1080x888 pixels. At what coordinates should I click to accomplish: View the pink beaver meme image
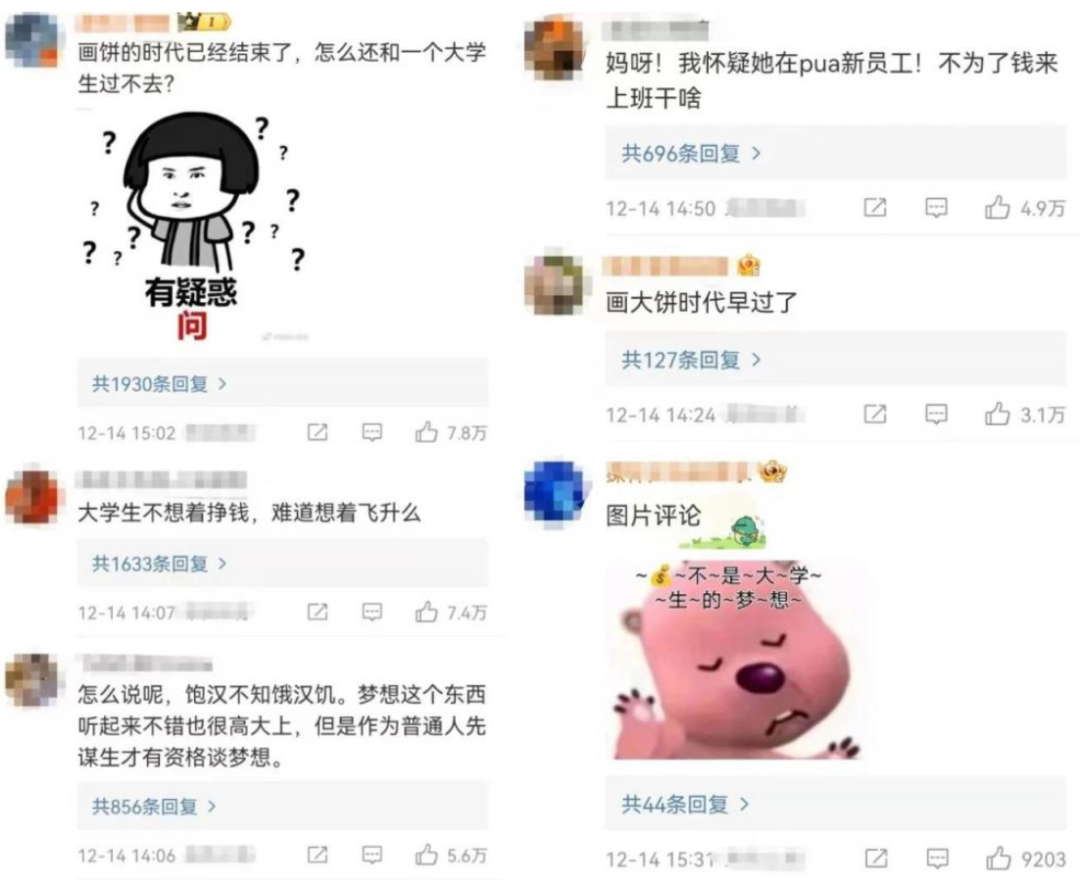click(736, 660)
